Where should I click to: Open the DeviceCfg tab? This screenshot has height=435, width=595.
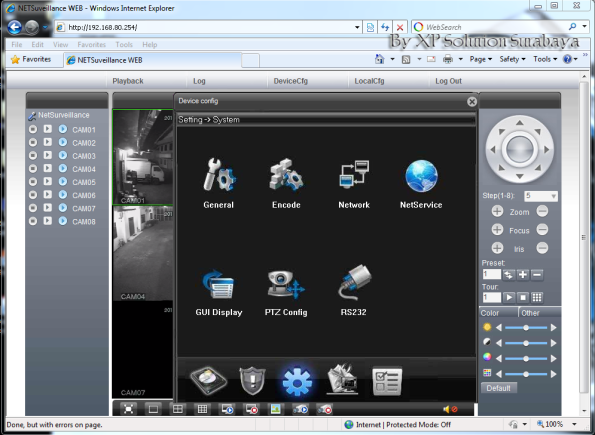point(291,81)
